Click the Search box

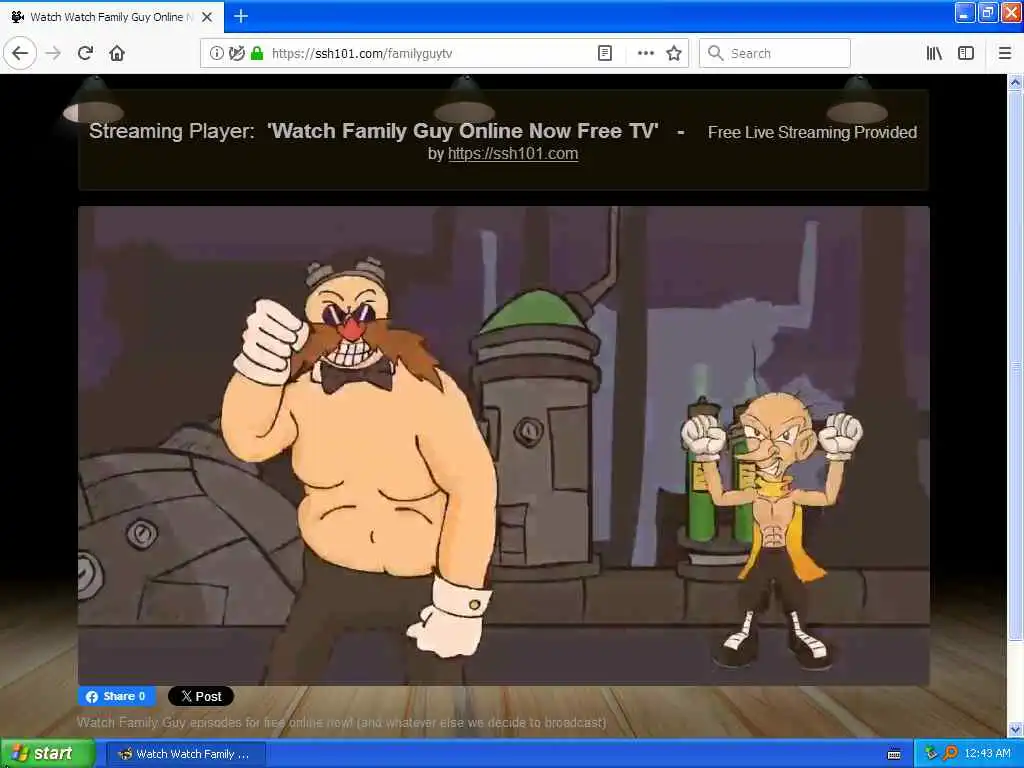[775, 54]
